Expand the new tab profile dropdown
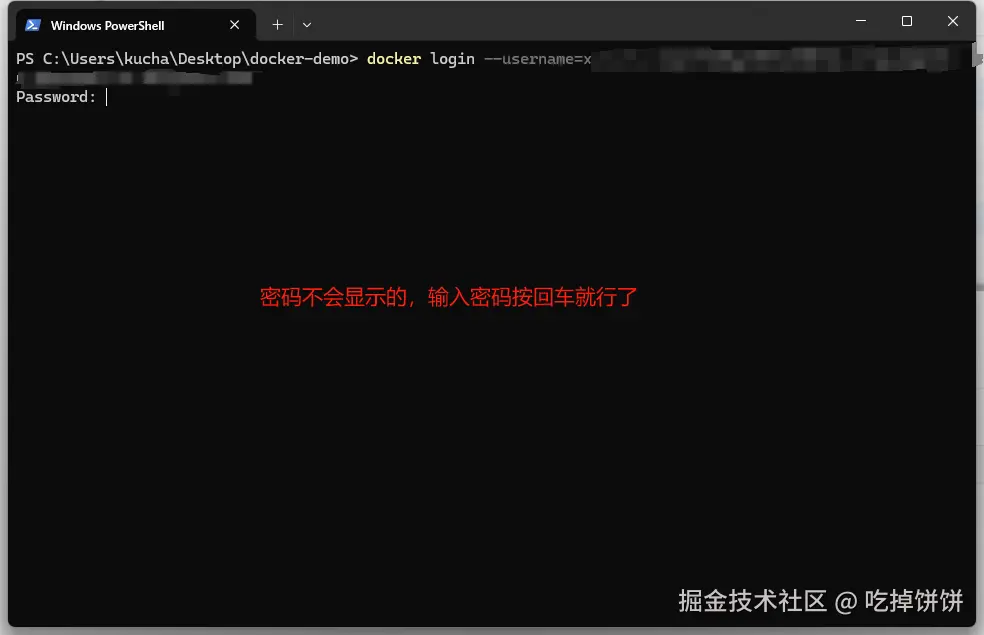 pyautogui.click(x=307, y=25)
